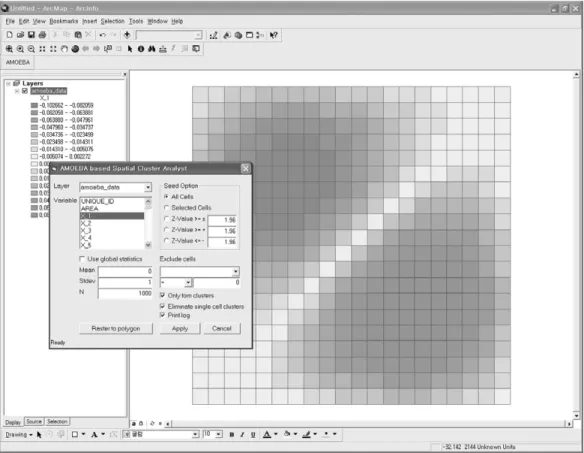Toggle amoeba_data layer visibility checkbox

[x=25, y=91]
